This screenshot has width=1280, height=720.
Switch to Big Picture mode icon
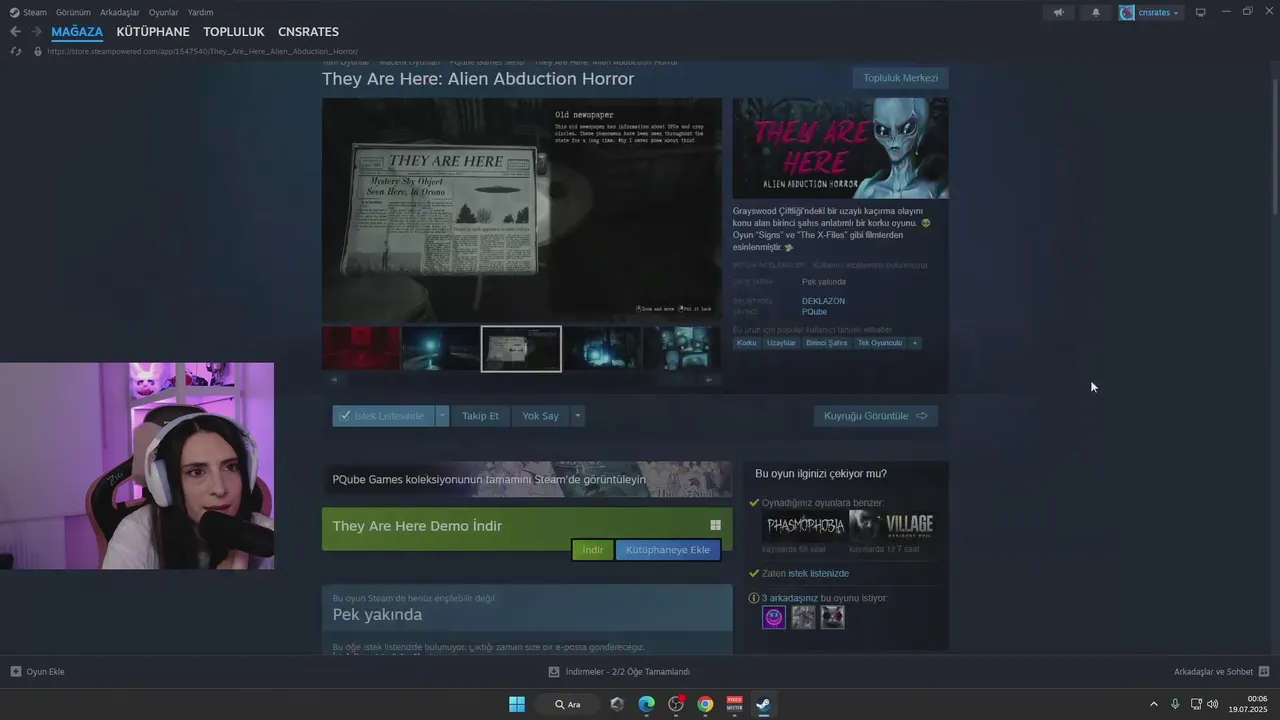click(1200, 12)
